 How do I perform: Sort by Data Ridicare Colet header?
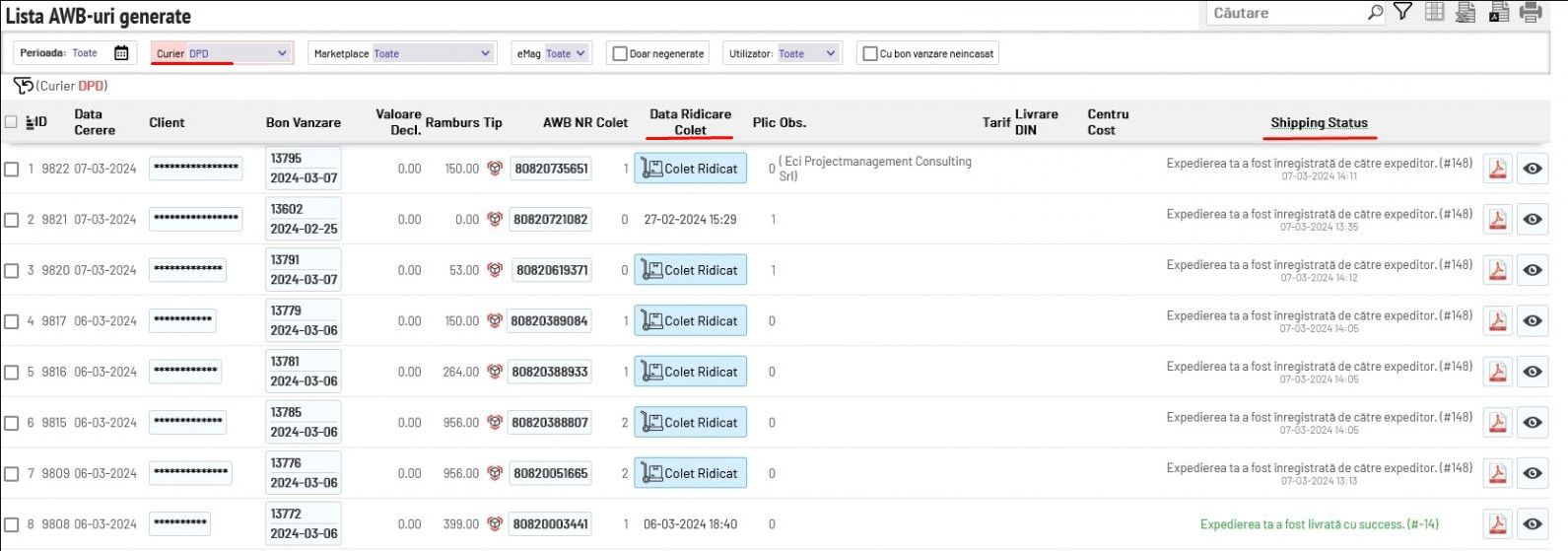coord(690,122)
